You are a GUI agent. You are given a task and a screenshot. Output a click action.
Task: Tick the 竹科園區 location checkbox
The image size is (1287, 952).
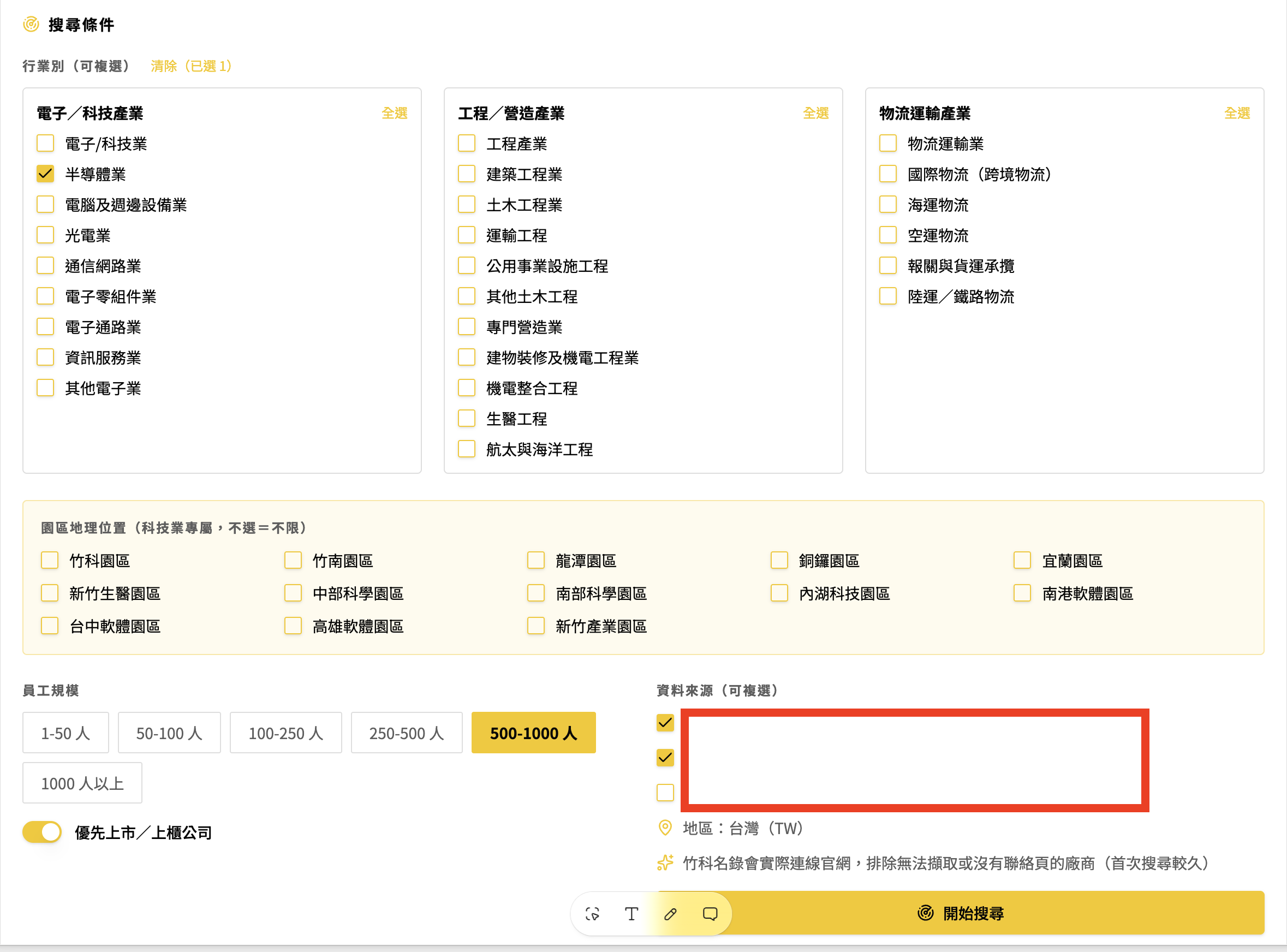pyautogui.click(x=50, y=560)
